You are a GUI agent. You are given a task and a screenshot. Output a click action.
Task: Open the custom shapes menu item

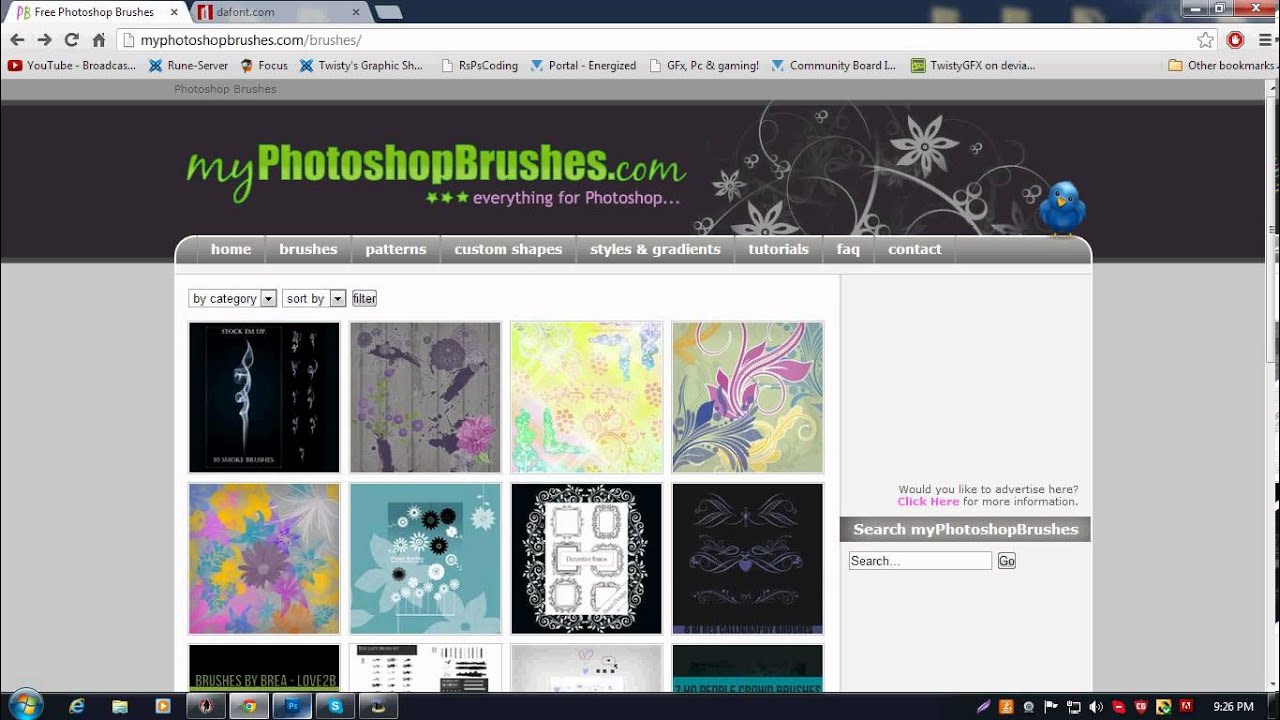click(x=508, y=249)
